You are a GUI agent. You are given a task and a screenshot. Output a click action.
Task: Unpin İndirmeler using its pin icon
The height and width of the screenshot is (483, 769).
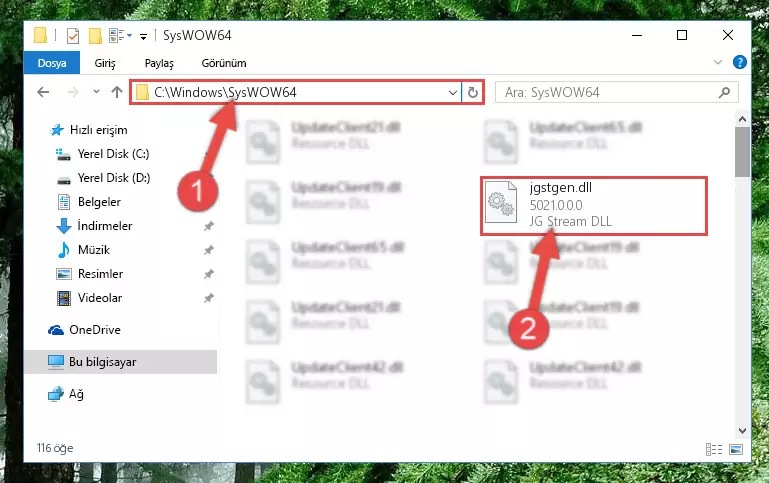[x=208, y=226]
